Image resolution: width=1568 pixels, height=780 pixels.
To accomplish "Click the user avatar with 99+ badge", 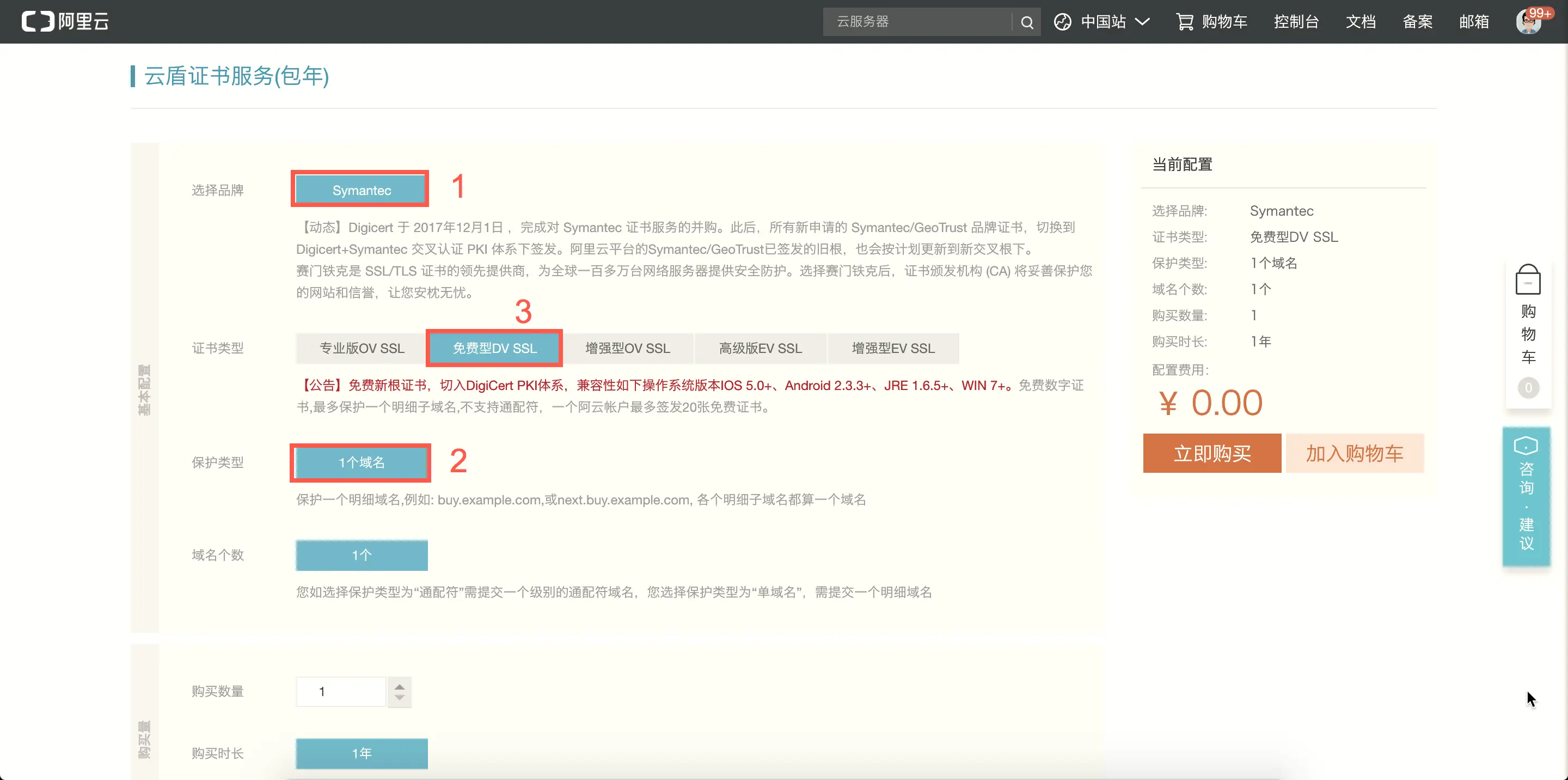I will [1528, 22].
